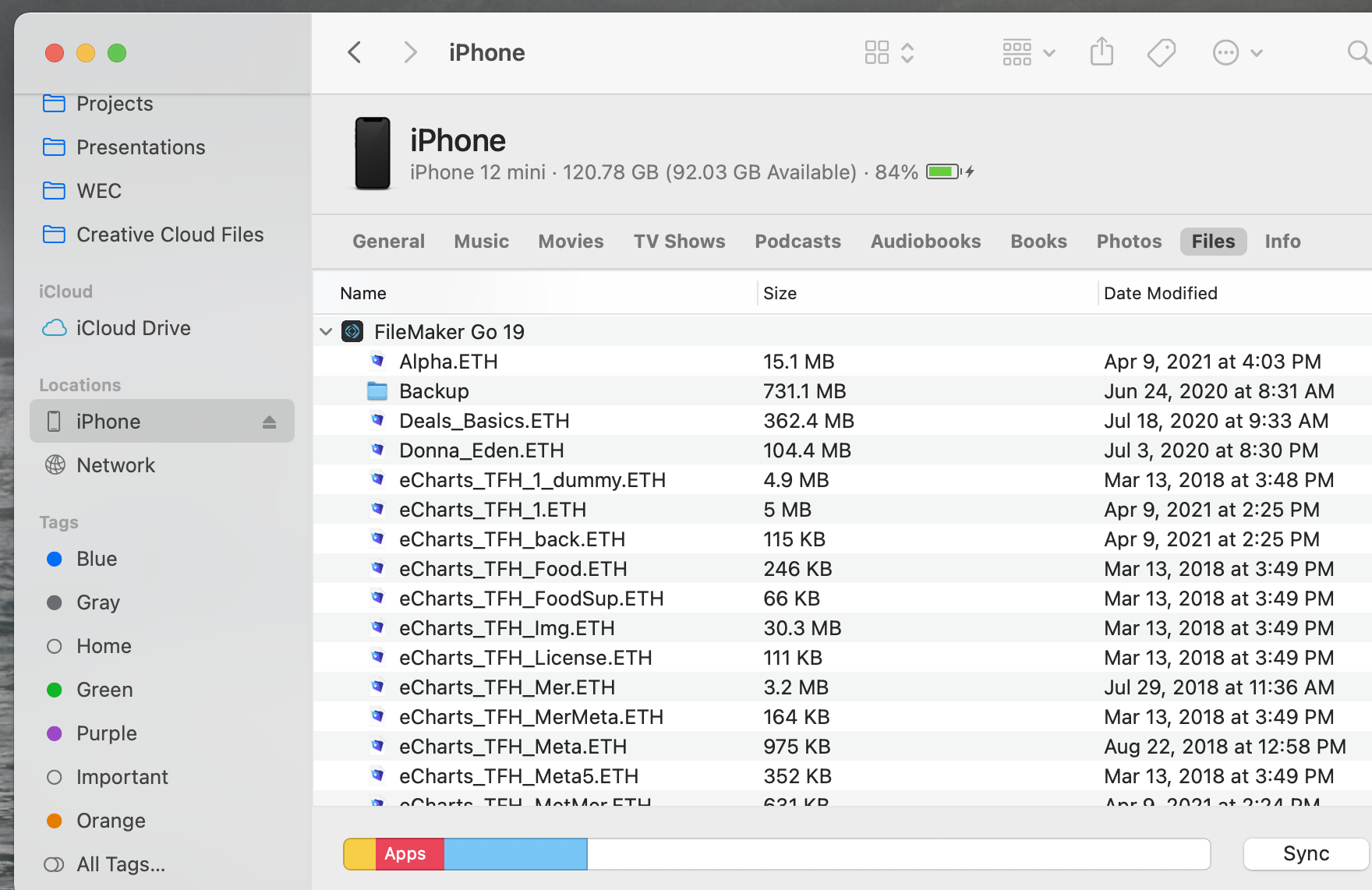
Task: Open the Podcasts tab
Action: tap(797, 242)
